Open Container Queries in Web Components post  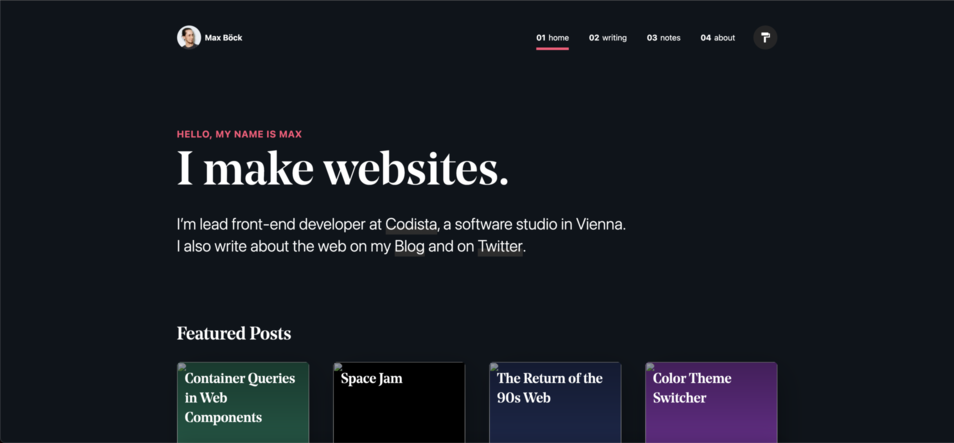243,402
